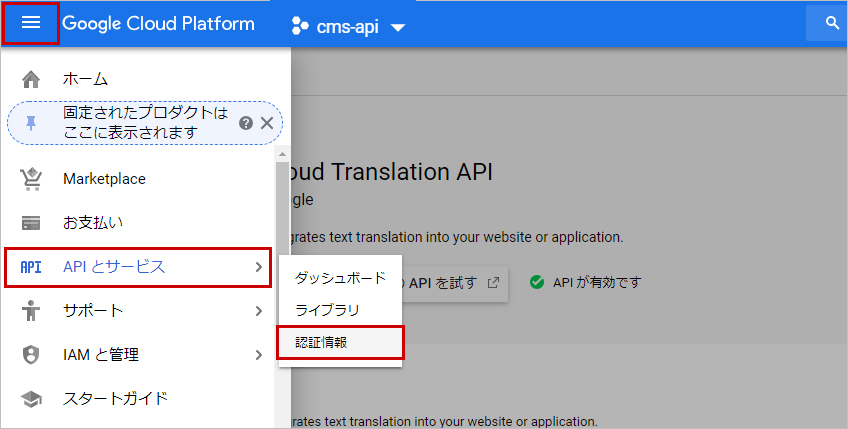The image size is (848, 429).
Task: Click the Google Cloud Platform logo text
Action: point(158,24)
